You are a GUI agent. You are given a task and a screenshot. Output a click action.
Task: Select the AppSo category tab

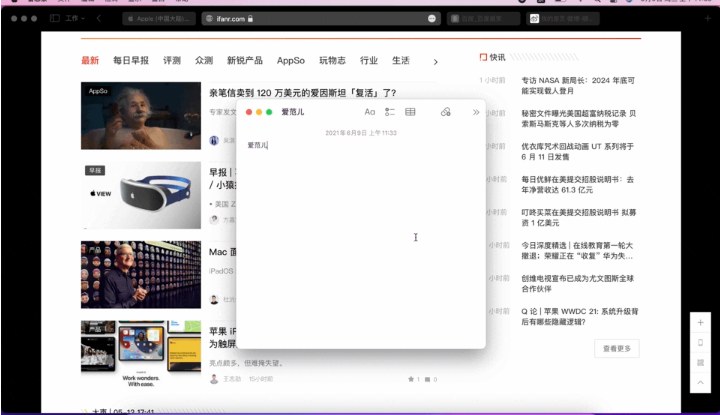tap(291, 61)
